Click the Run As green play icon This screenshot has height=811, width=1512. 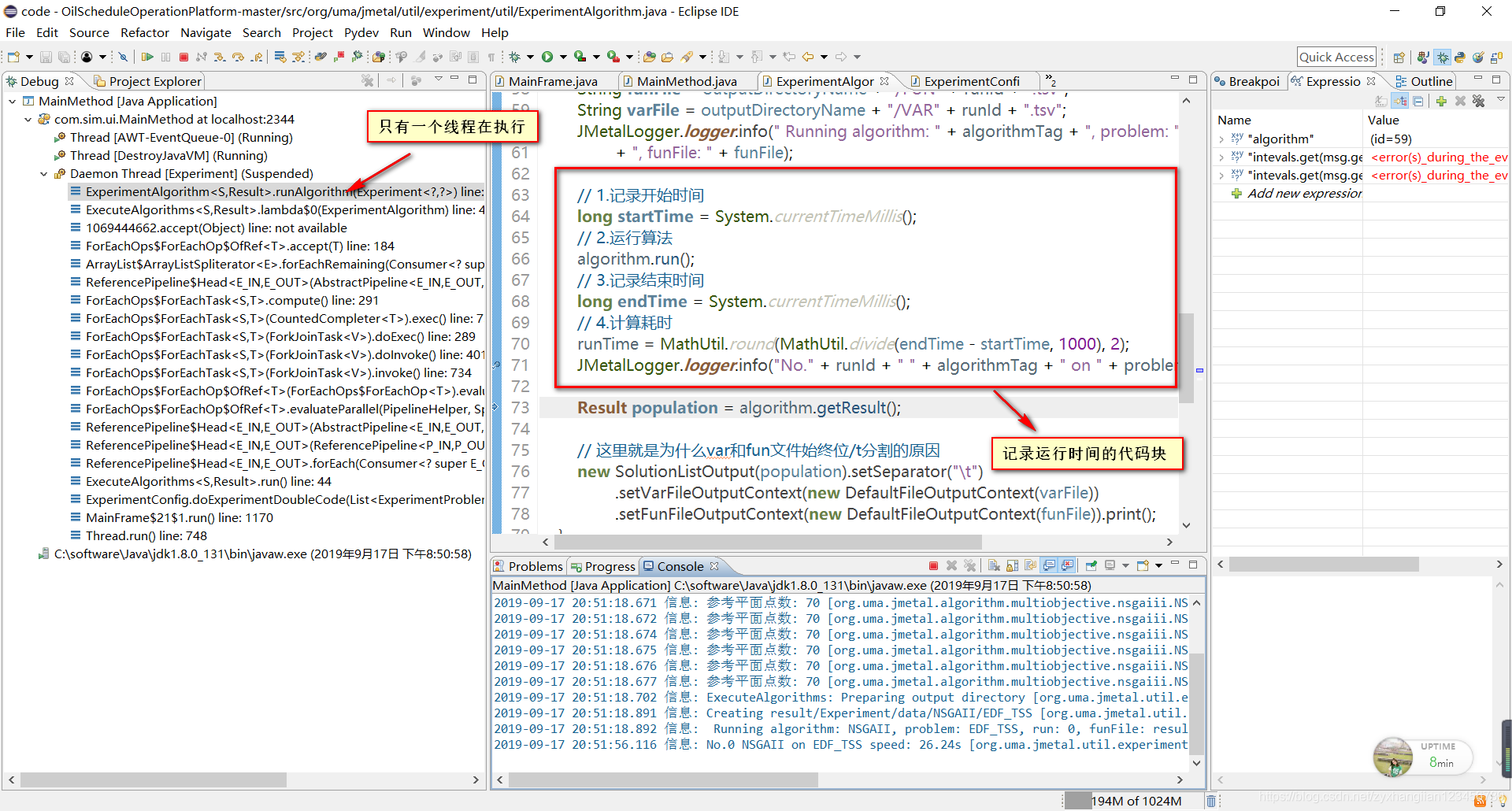click(x=549, y=56)
